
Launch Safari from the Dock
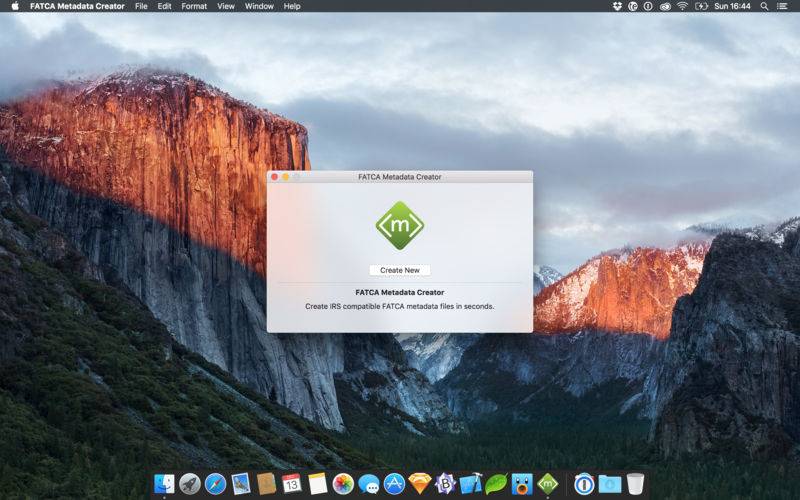[x=215, y=484]
